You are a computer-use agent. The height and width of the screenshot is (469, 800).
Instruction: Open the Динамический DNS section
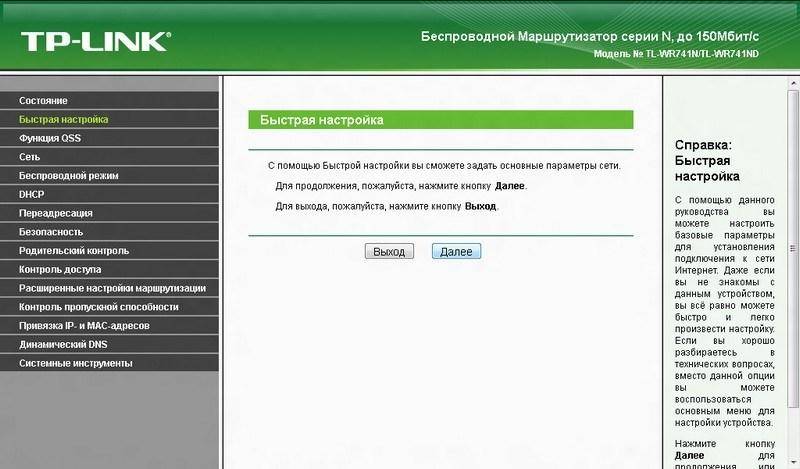click(x=62, y=344)
